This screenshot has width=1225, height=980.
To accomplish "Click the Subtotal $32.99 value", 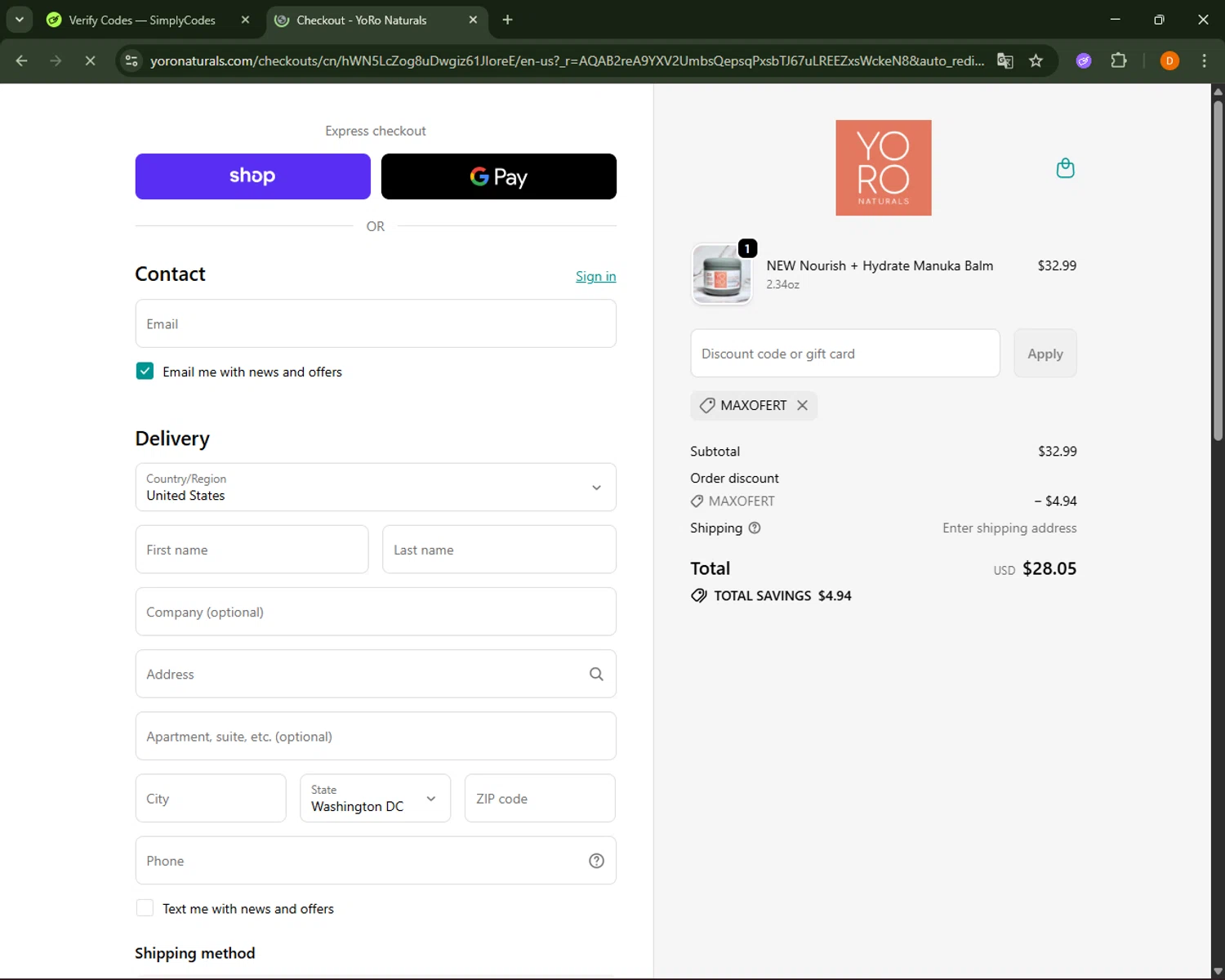I will [x=1057, y=451].
